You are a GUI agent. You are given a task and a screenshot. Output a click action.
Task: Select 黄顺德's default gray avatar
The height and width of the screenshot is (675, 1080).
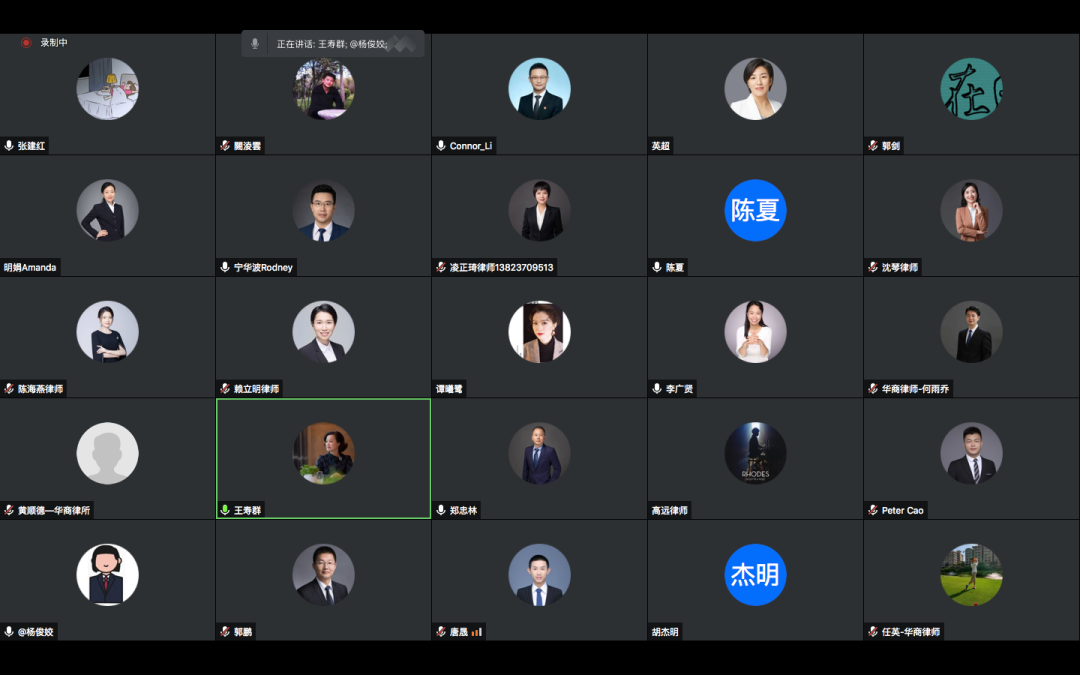tap(107, 453)
